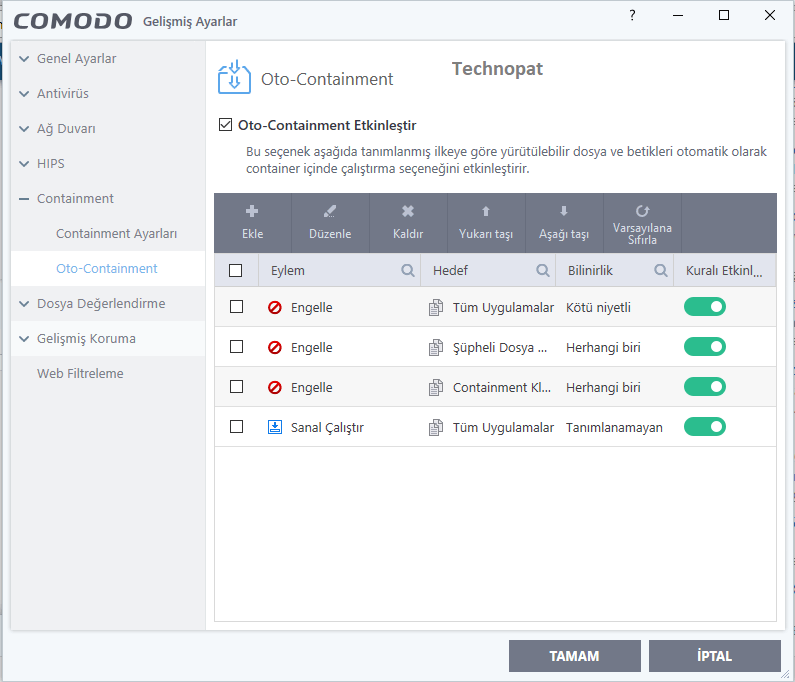Click the help question mark icon
The height and width of the screenshot is (682, 795).
coord(632,16)
